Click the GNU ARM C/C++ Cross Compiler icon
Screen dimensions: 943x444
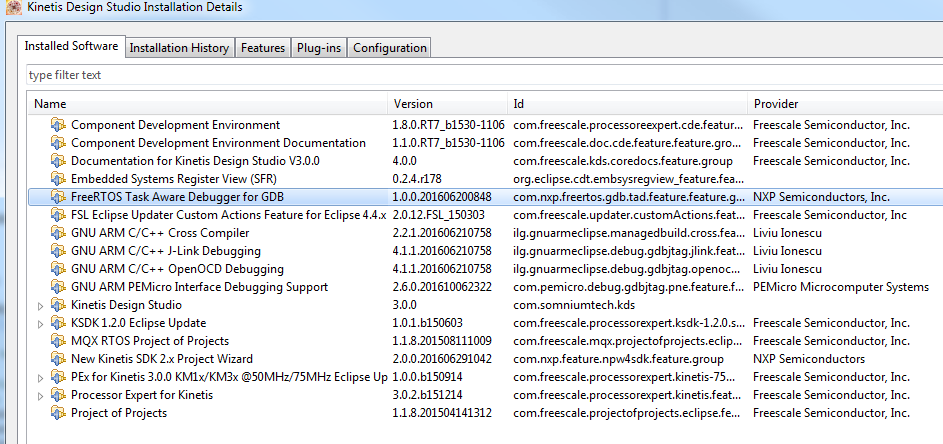[x=58, y=233]
